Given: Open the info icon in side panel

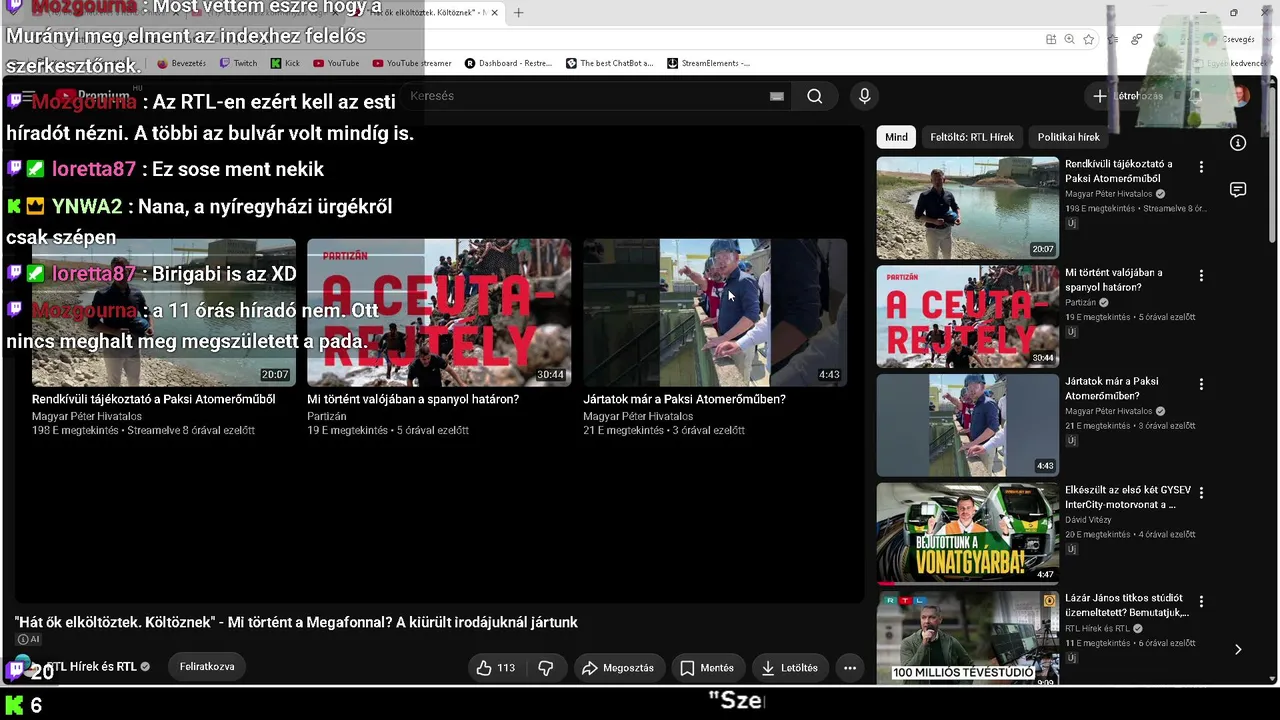Looking at the screenshot, I should click(x=1238, y=143).
